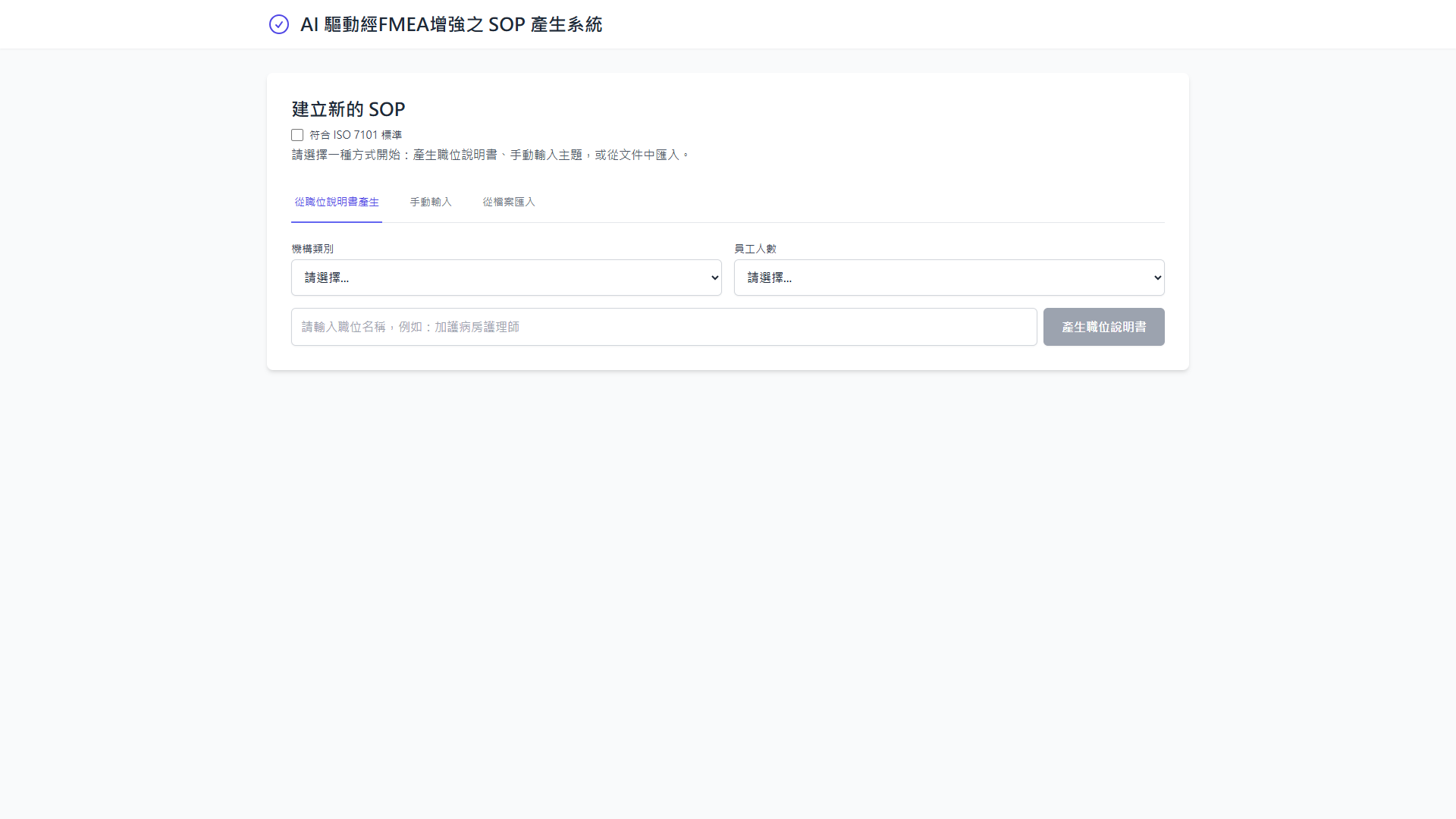This screenshot has width=1456, height=819.
Task: Click the 機構類別 label
Action: (x=312, y=249)
